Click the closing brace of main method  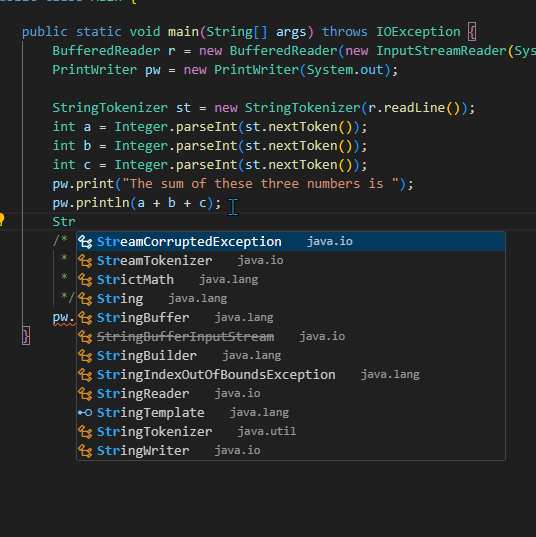(26, 336)
